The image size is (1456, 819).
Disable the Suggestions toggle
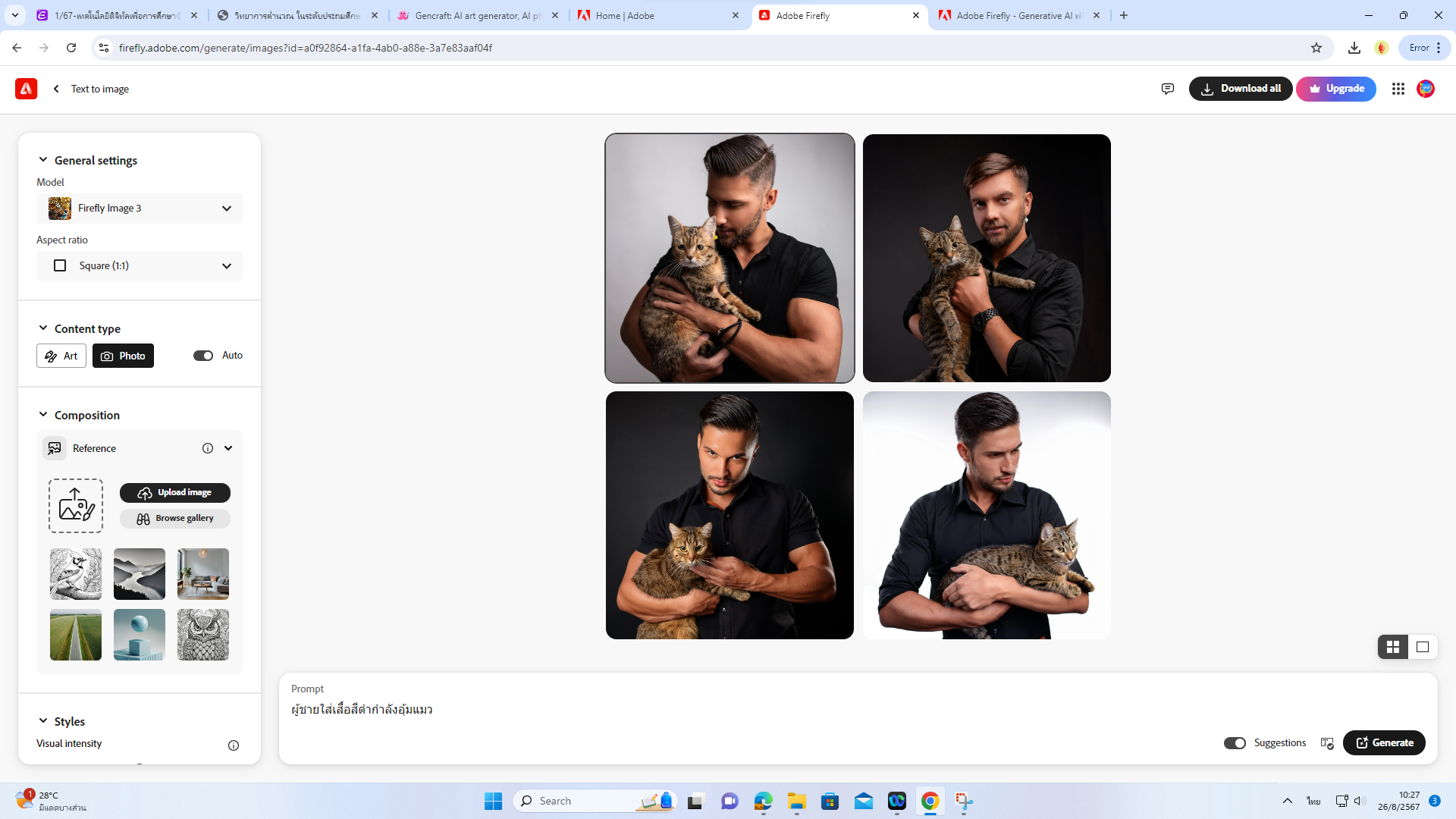1235,743
